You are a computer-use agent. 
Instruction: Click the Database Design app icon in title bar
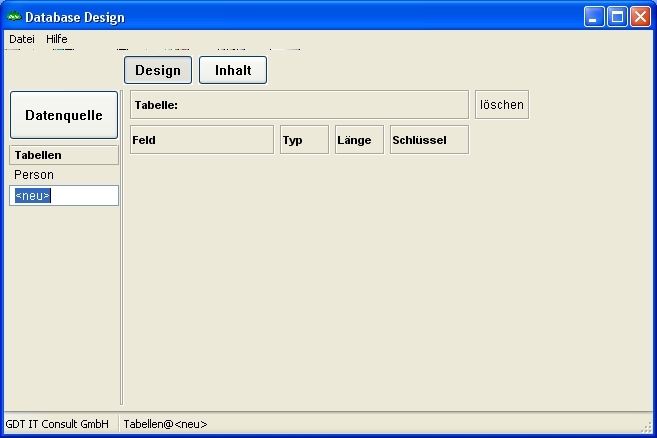(14, 17)
